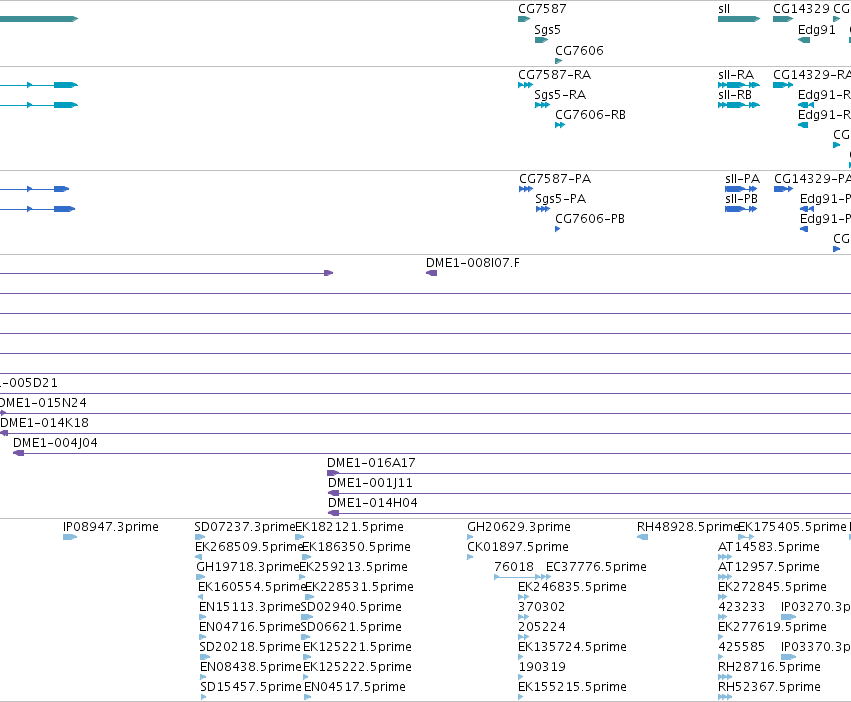Select transcript sll-RA
Image resolution: width=851 pixels, height=702 pixels.
coord(736,74)
